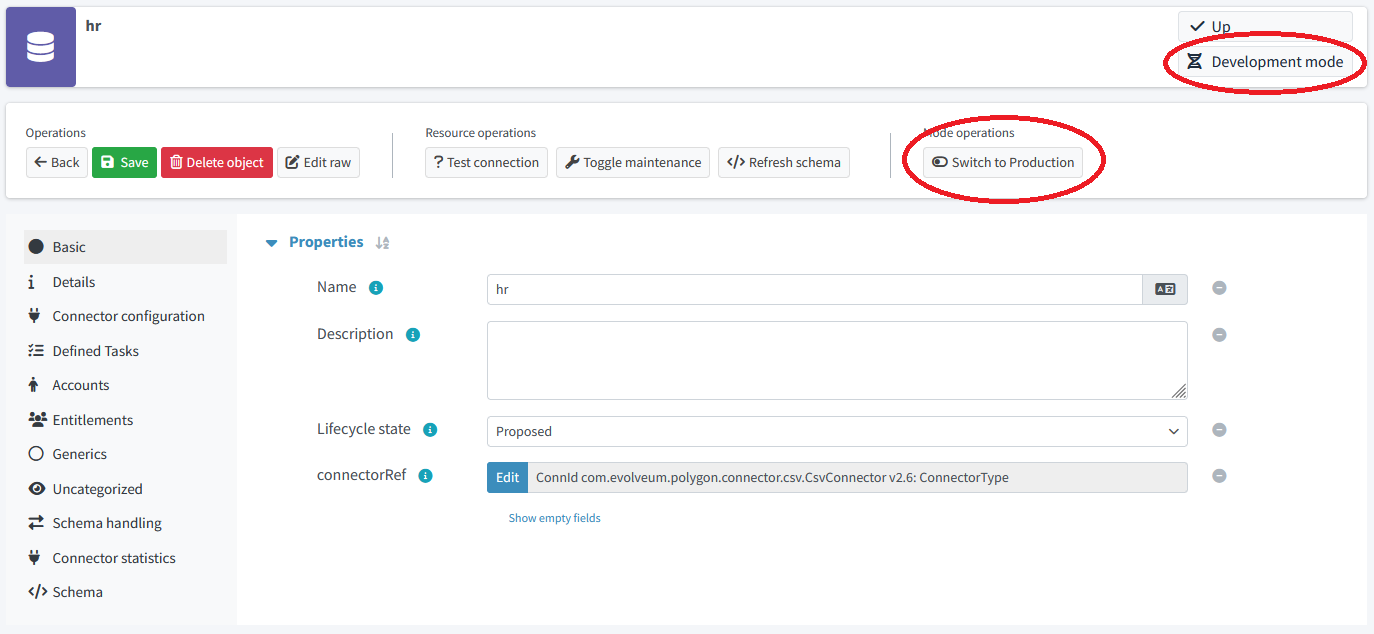Open the Entitlements section
This screenshot has height=634, width=1374.
[91, 419]
